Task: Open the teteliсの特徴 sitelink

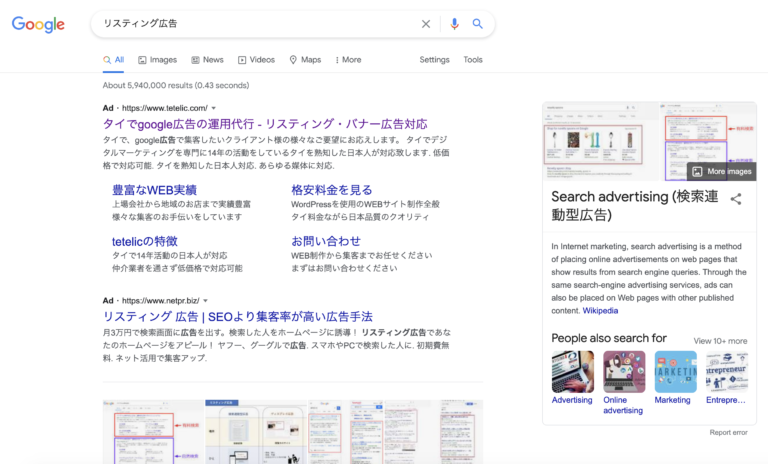Action: (144, 241)
